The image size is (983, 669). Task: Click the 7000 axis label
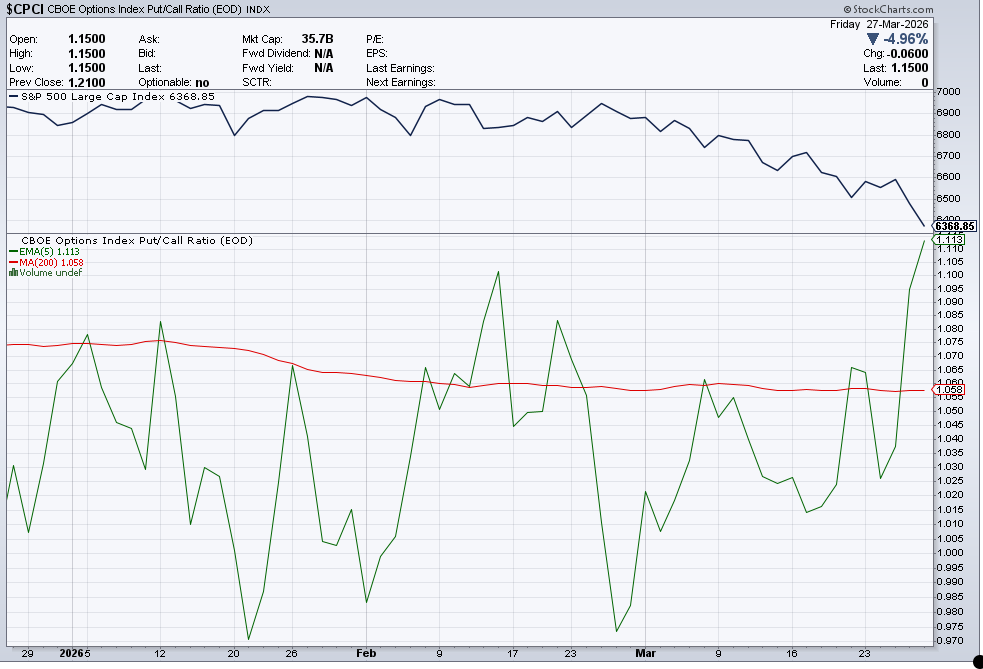(948, 92)
